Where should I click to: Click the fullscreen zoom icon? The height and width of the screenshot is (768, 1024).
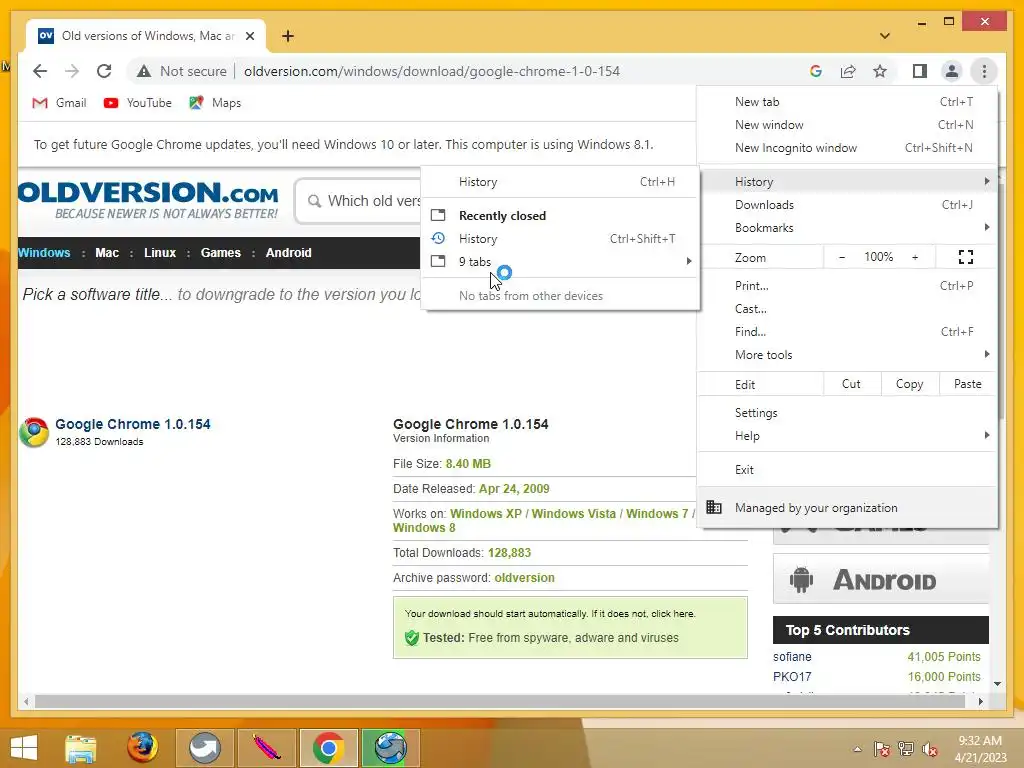[966, 257]
